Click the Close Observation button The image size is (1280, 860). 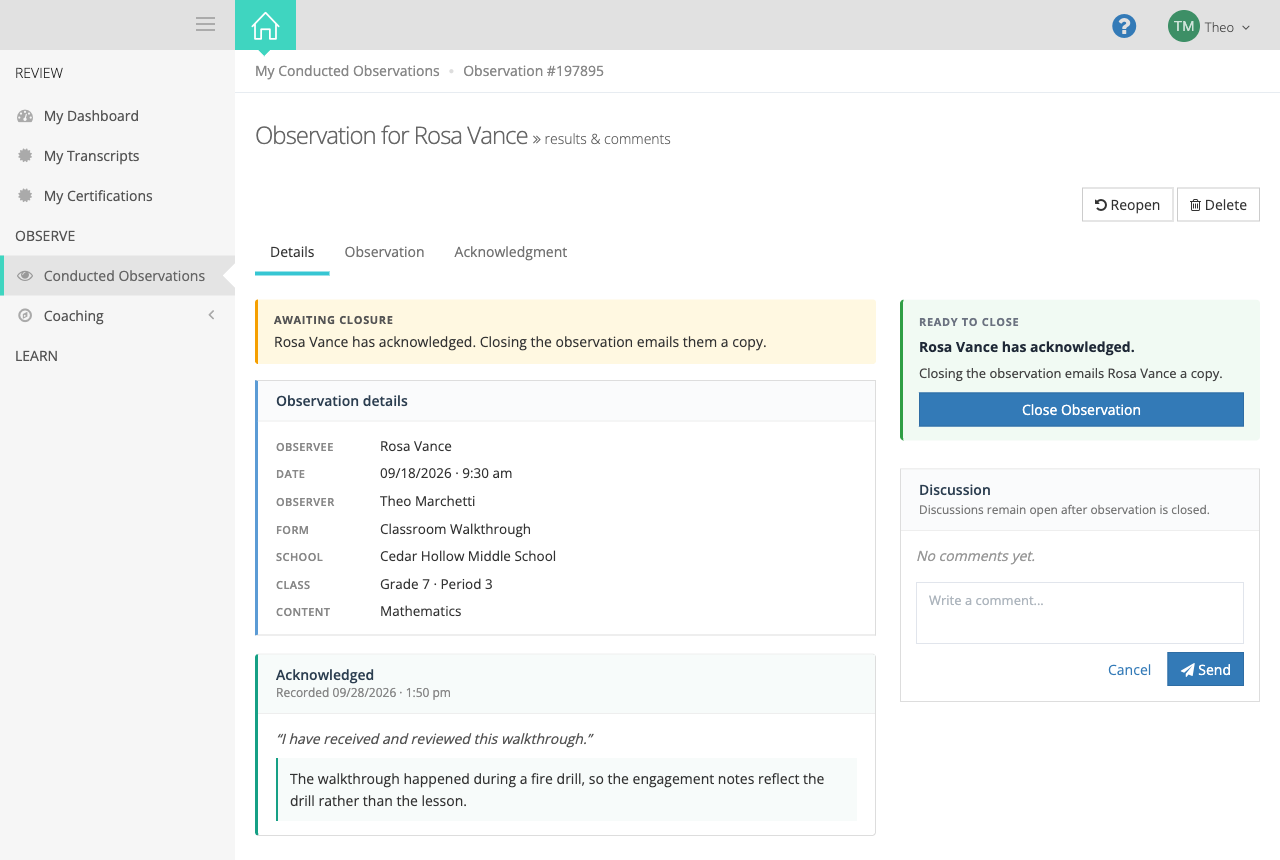click(1081, 410)
